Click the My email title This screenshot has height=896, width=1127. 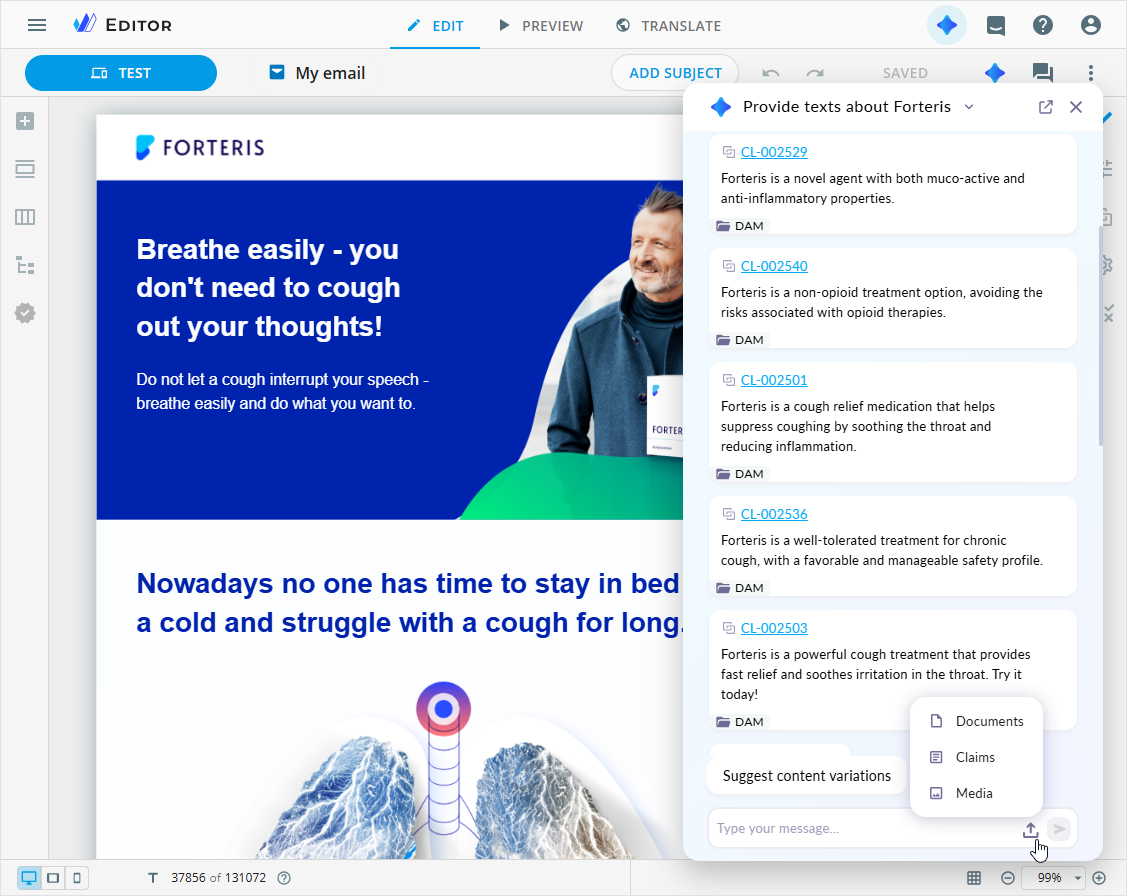coord(330,73)
